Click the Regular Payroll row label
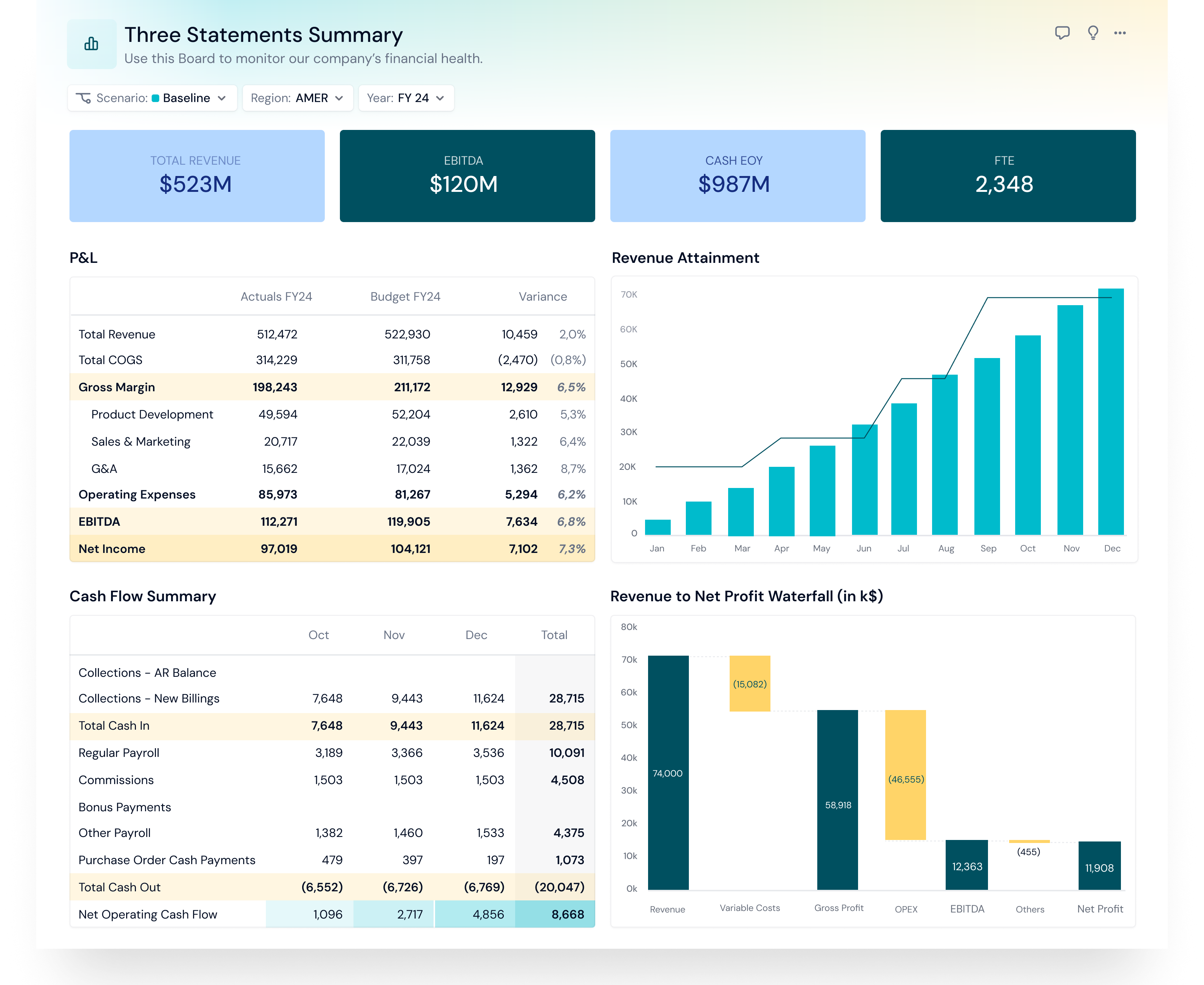This screenshot has height=985, width=1204. pos(119,753)
